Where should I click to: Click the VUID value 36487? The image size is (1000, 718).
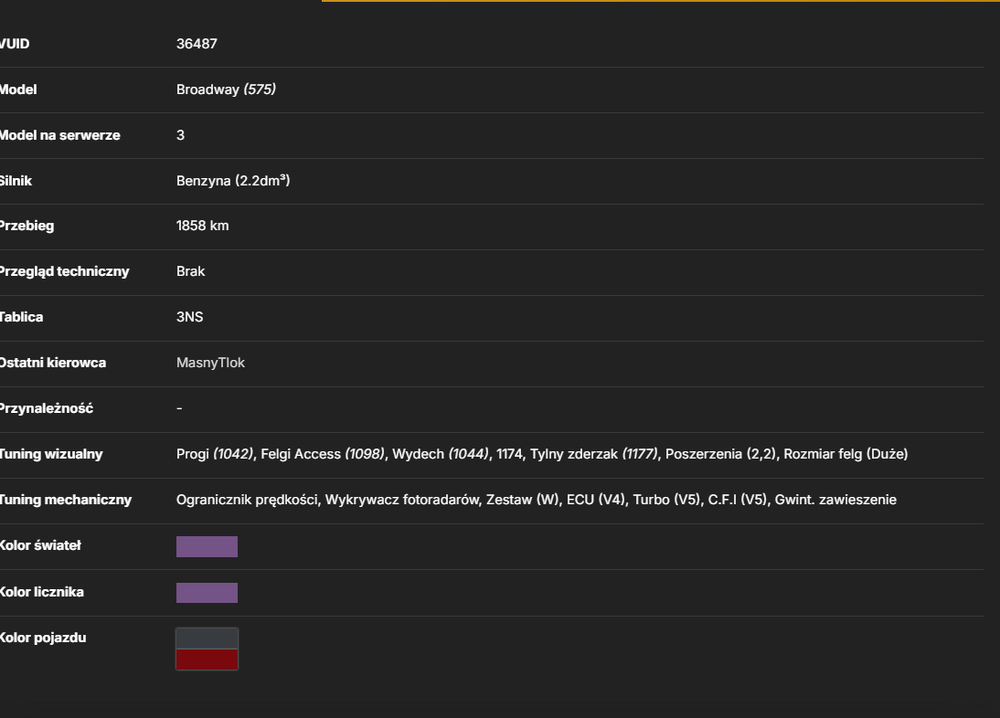click(196, 44)
